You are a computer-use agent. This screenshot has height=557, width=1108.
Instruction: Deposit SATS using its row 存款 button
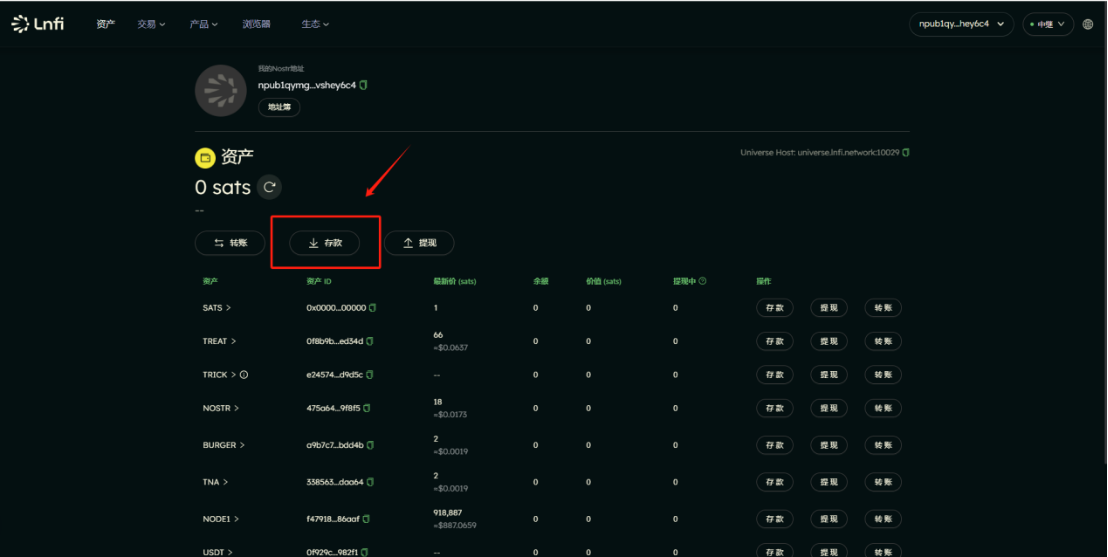(774, 307)
